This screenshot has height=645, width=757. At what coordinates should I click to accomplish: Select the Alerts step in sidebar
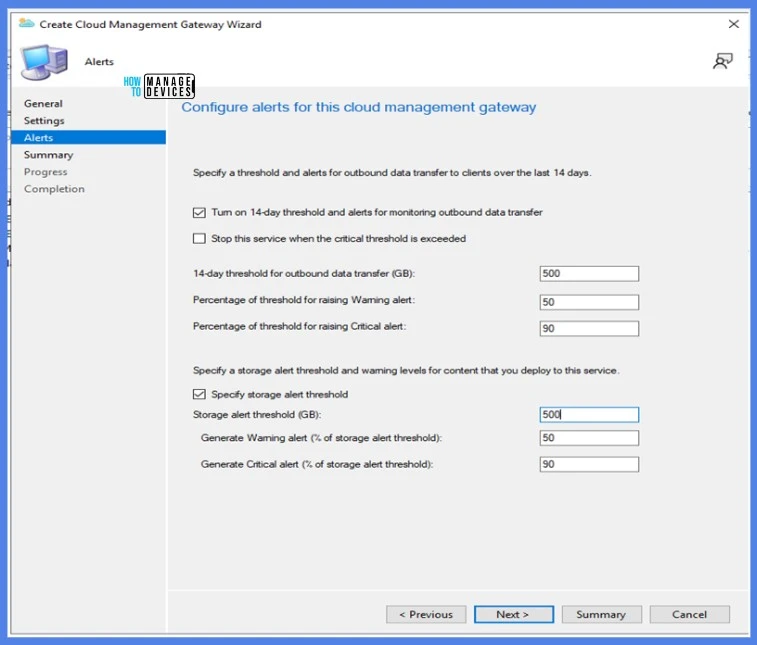[x=39, y=138]
